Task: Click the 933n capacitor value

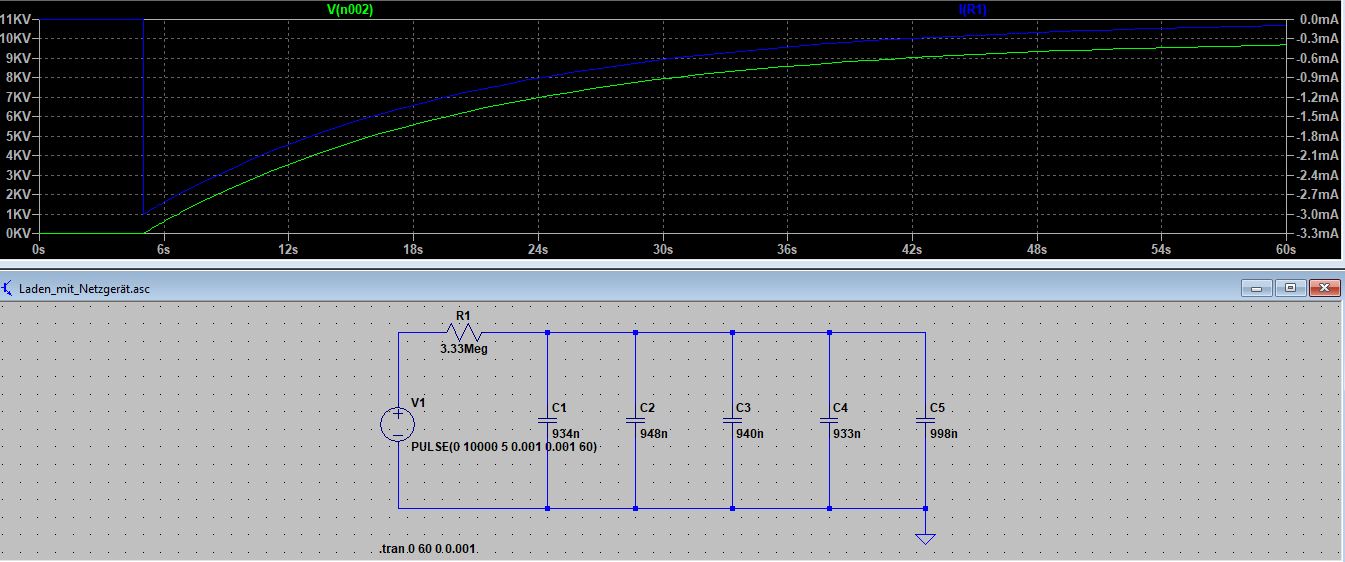Action: coord(846,434)
